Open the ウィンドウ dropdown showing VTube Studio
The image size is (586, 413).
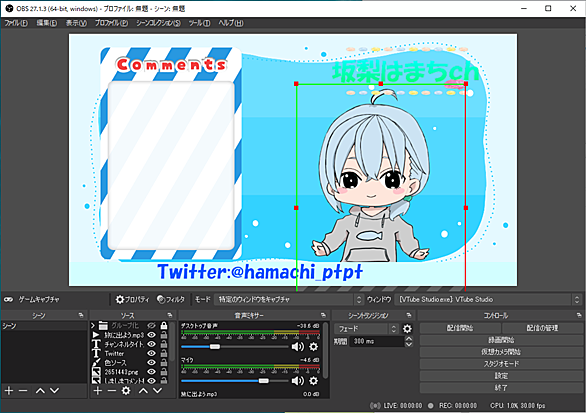tap(487, 299)
